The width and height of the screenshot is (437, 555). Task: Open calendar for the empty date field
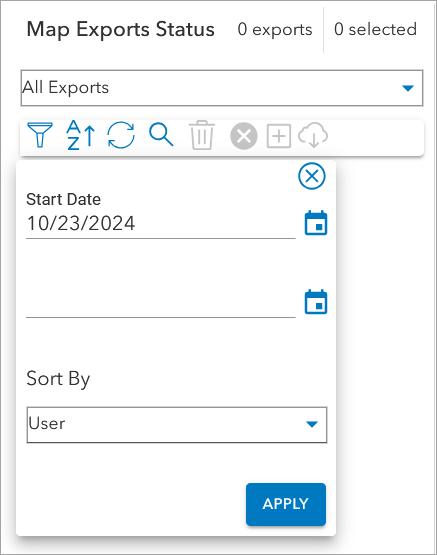316,302
